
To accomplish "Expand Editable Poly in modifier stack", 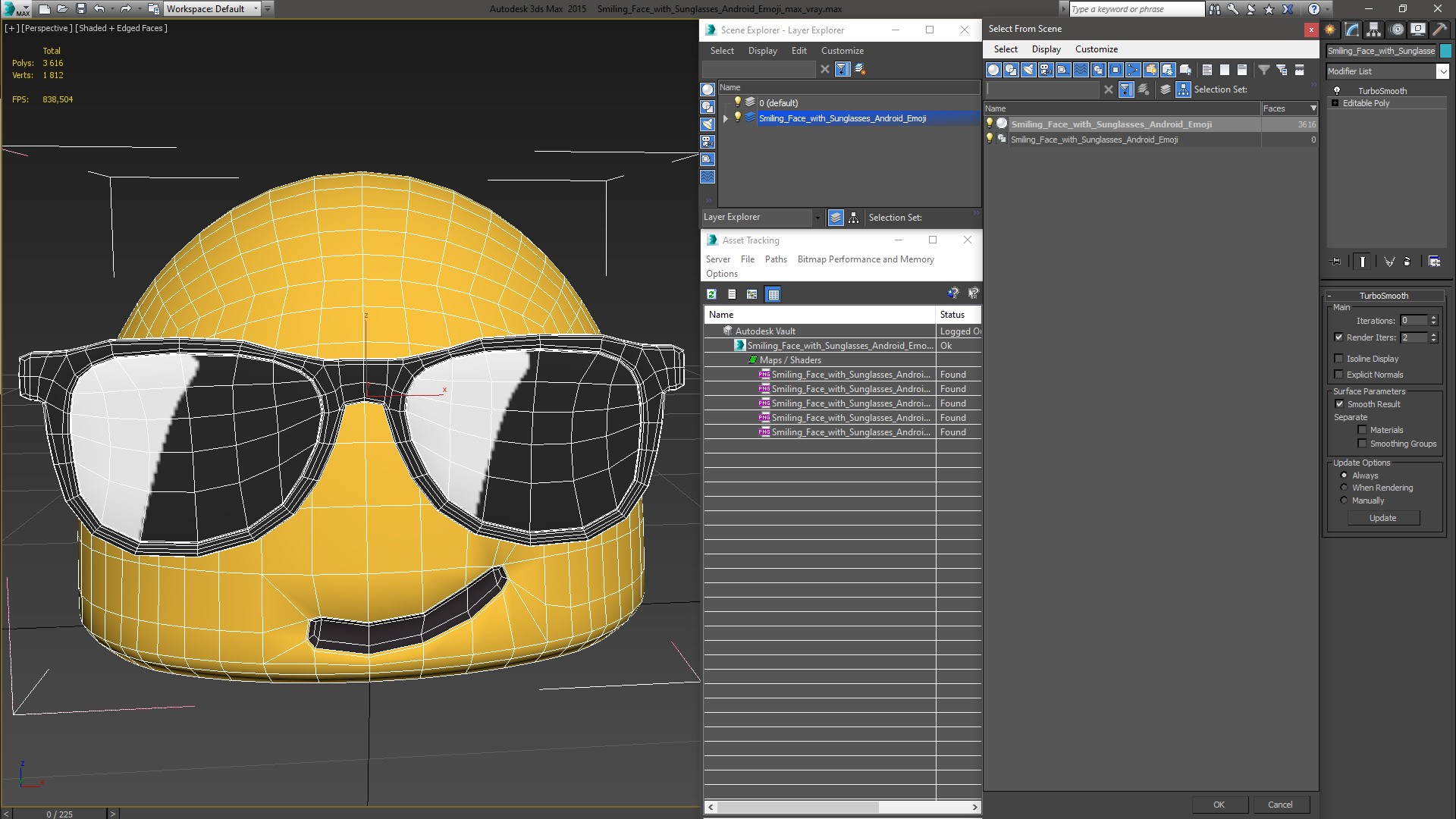I will pyautogui.click(x=1335, y=103).
